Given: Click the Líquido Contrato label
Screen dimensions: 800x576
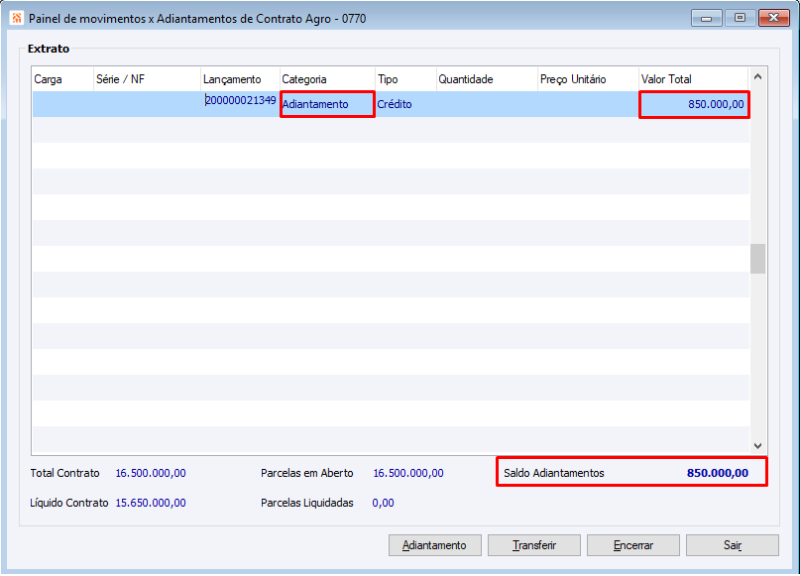Looking at the screenshot, I should tap(69, 503).
